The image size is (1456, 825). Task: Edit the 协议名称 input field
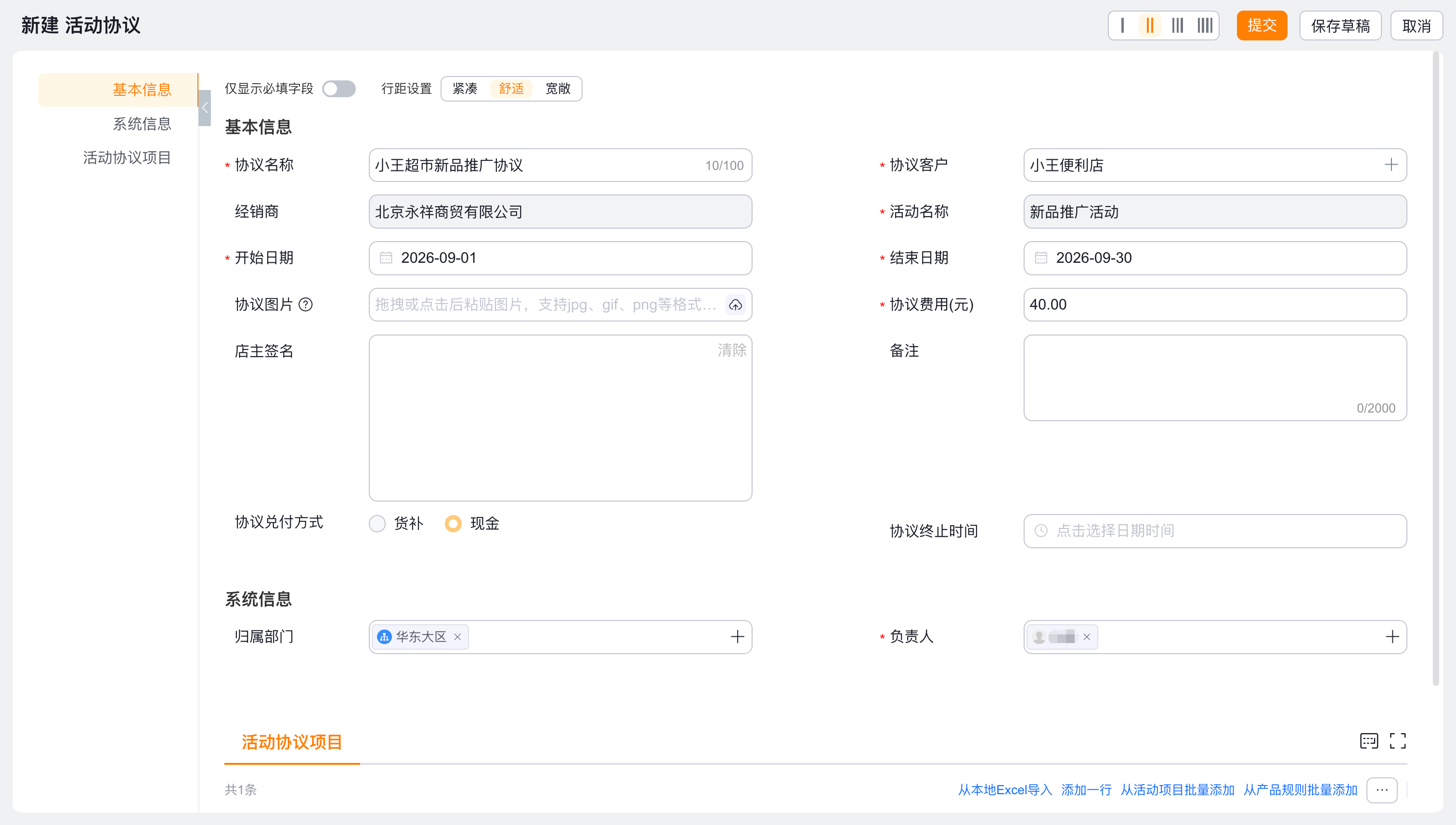coord(560,165)
